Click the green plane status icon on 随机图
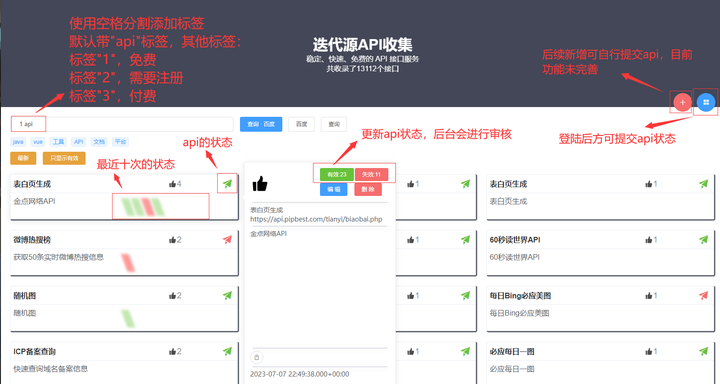The width and height of the screenshot is (720, 384). click(227, 296)
